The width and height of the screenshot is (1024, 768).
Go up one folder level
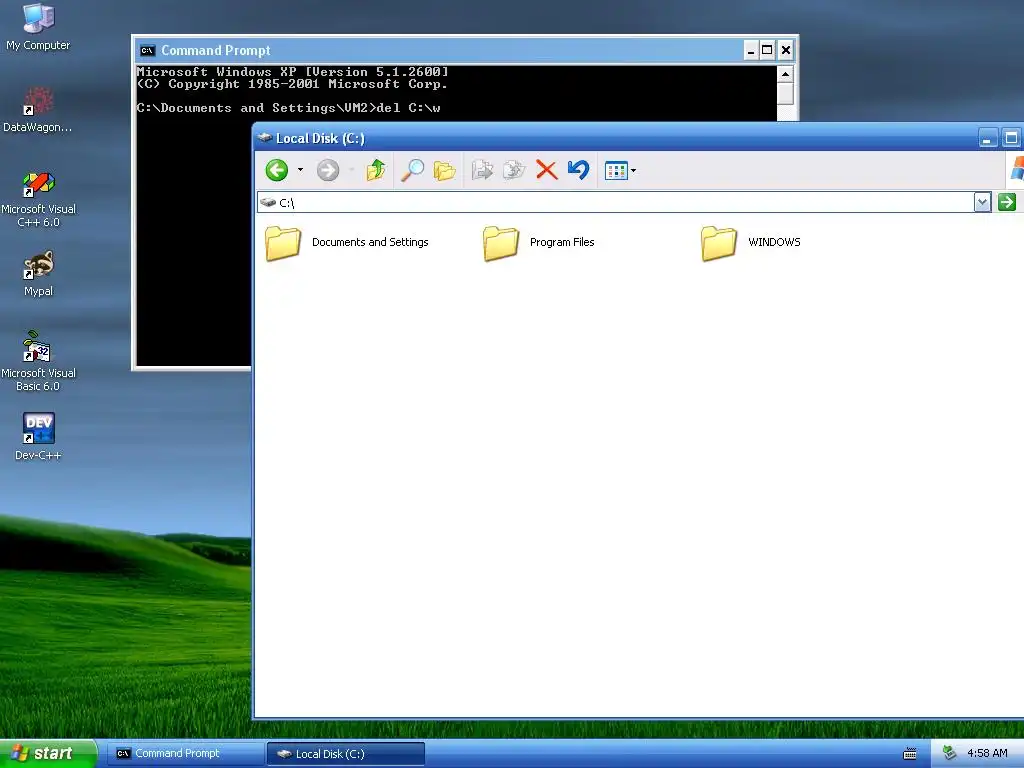coord(376,170)
